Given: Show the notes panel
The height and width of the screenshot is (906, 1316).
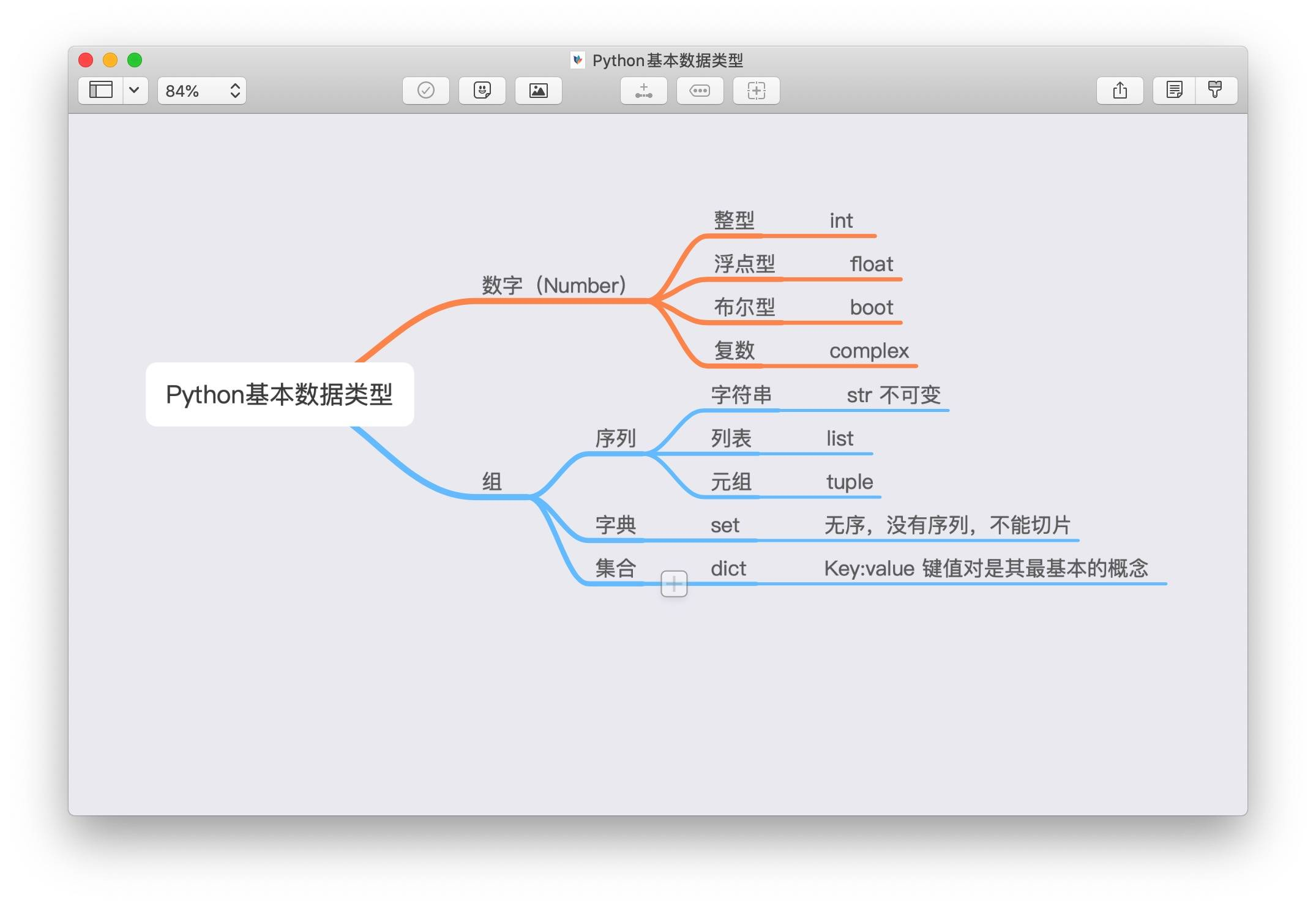Looking at the screenshot, I should pos(1174,91).
